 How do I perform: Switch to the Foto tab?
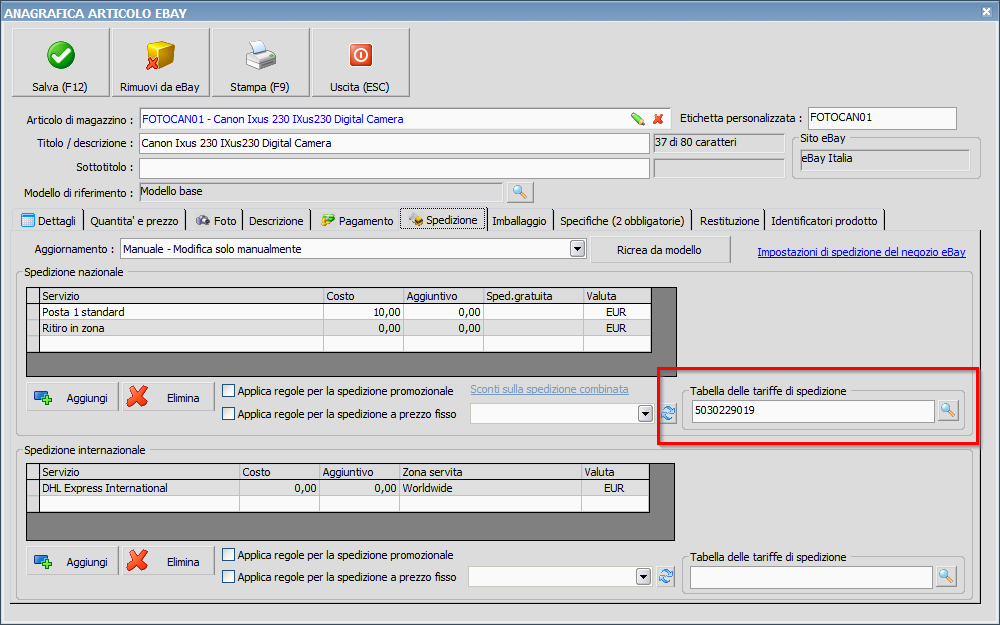pyautogui.click(x=216, y=221)
